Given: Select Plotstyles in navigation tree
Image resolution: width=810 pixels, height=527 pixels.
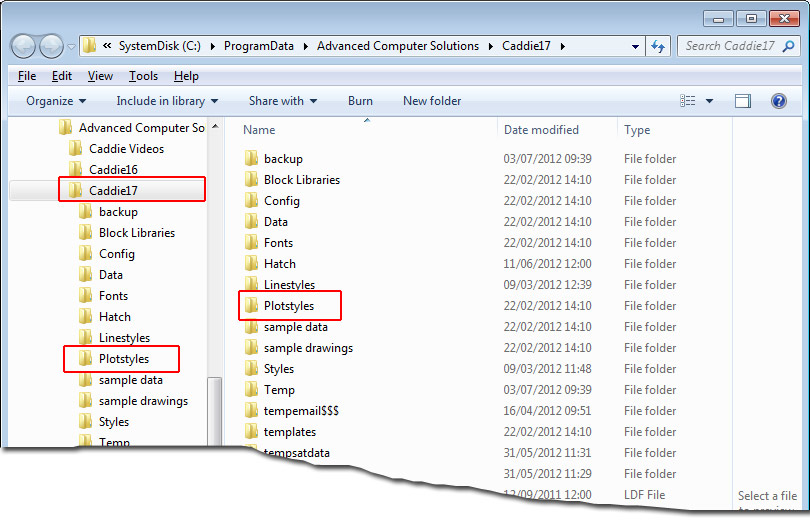Looking at the screenshot, I should pos(114,359).
